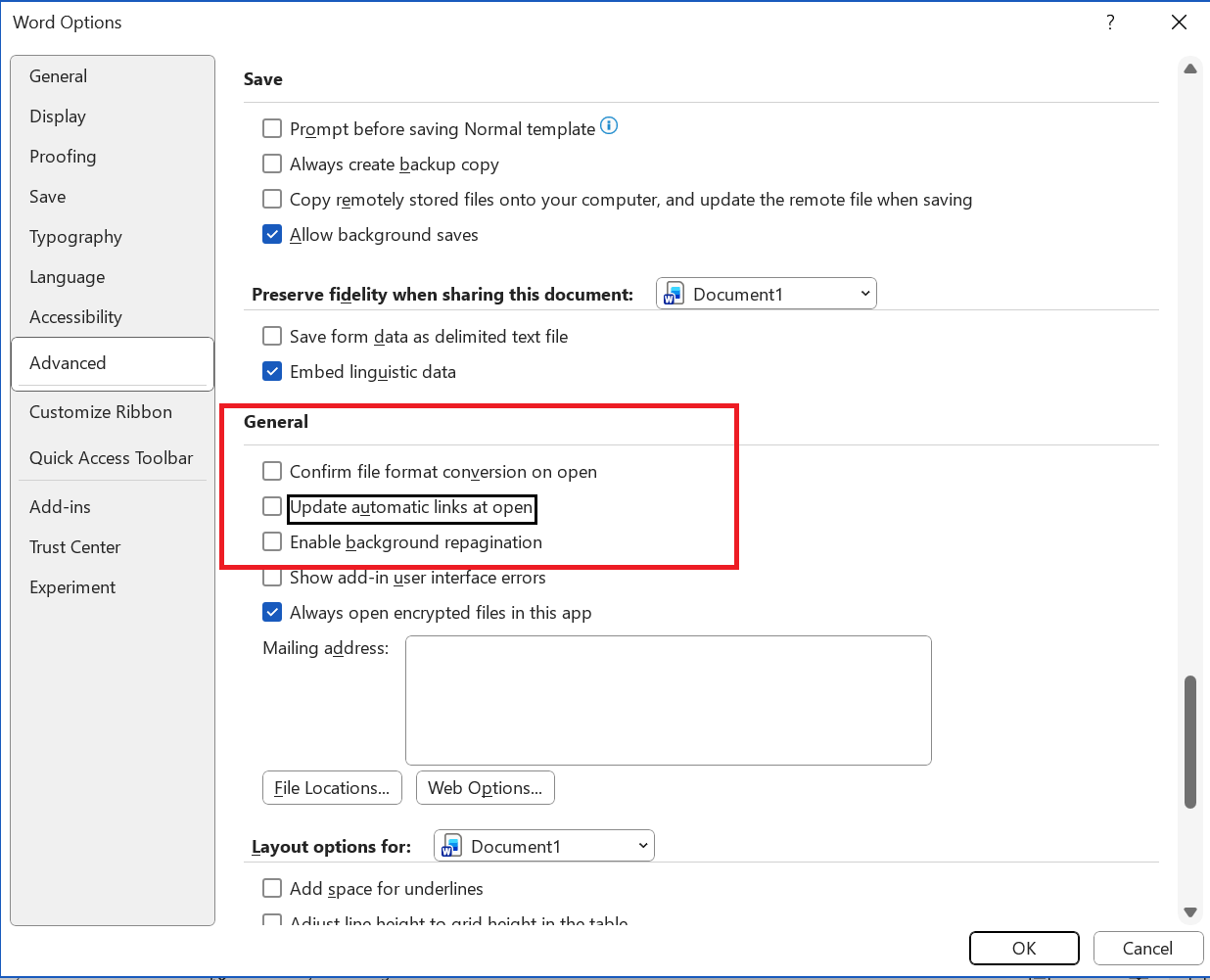1210x980 pixels.
Task: Go to the Save category
Action: 113,197
